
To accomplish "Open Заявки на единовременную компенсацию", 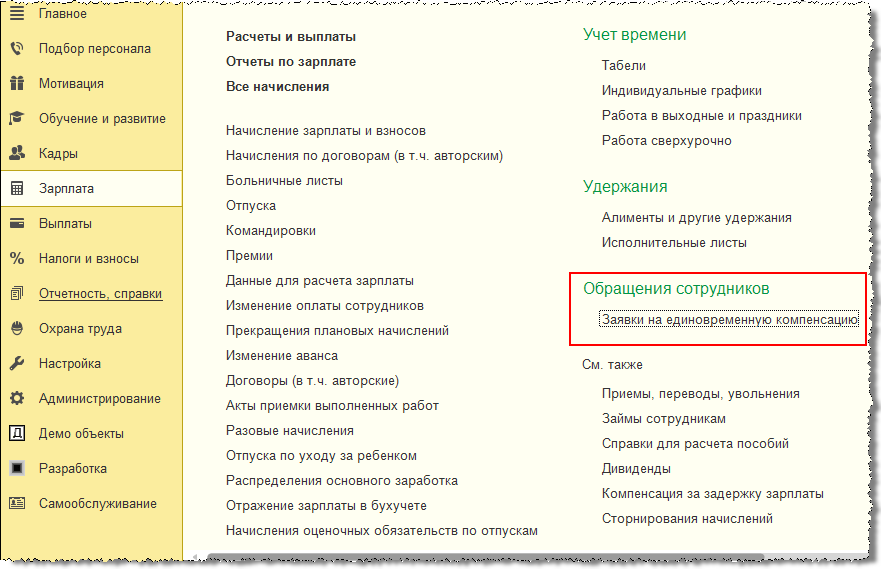I will (x=729, y=320).
